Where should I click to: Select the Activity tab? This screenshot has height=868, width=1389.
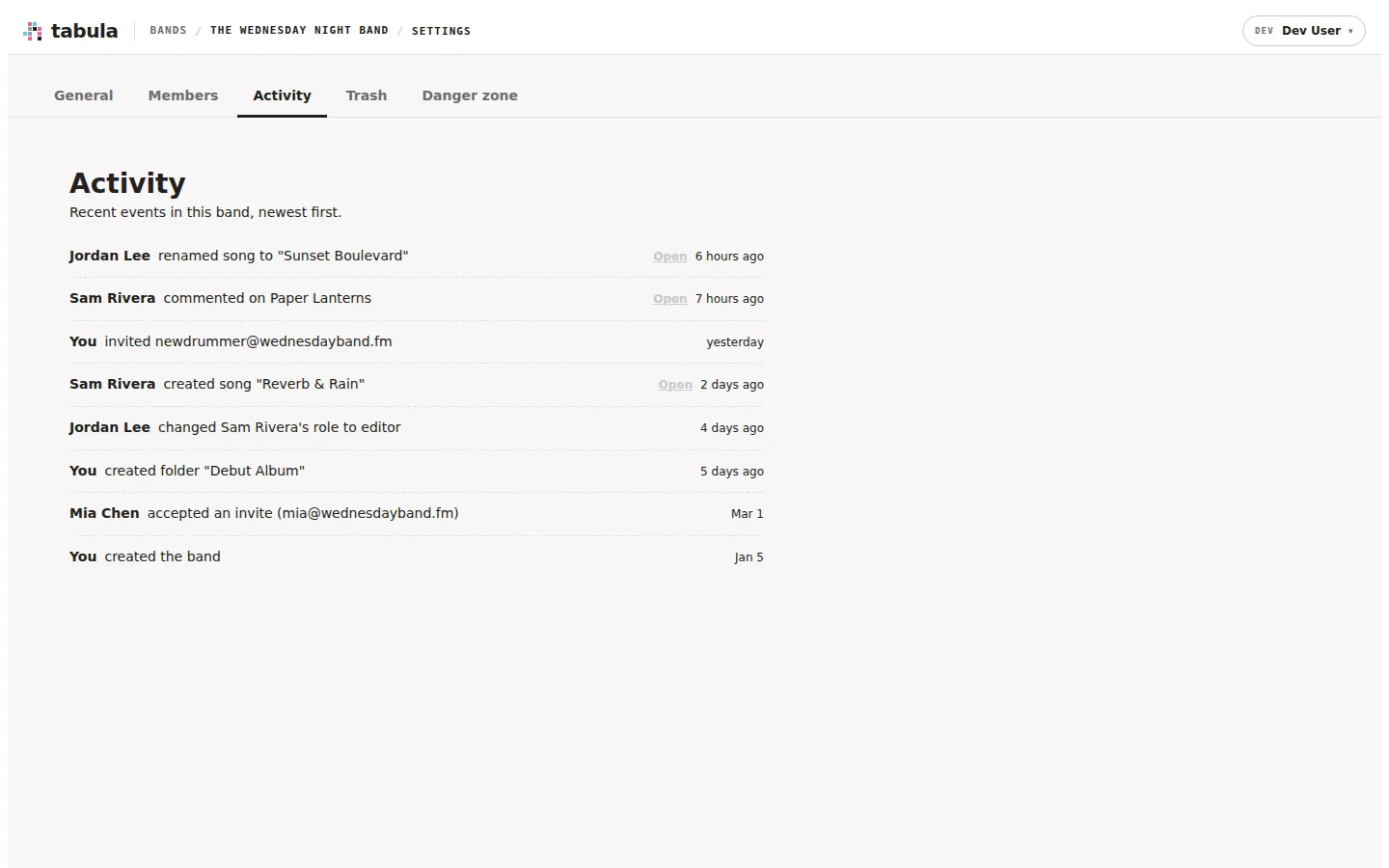(x=282, y=95)
